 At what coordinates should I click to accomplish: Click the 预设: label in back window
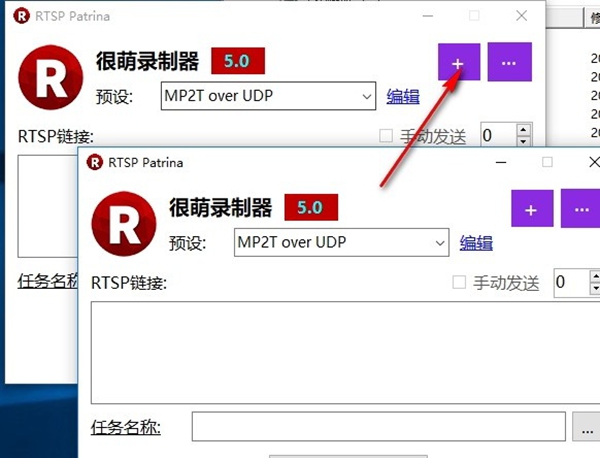point(114,97)
